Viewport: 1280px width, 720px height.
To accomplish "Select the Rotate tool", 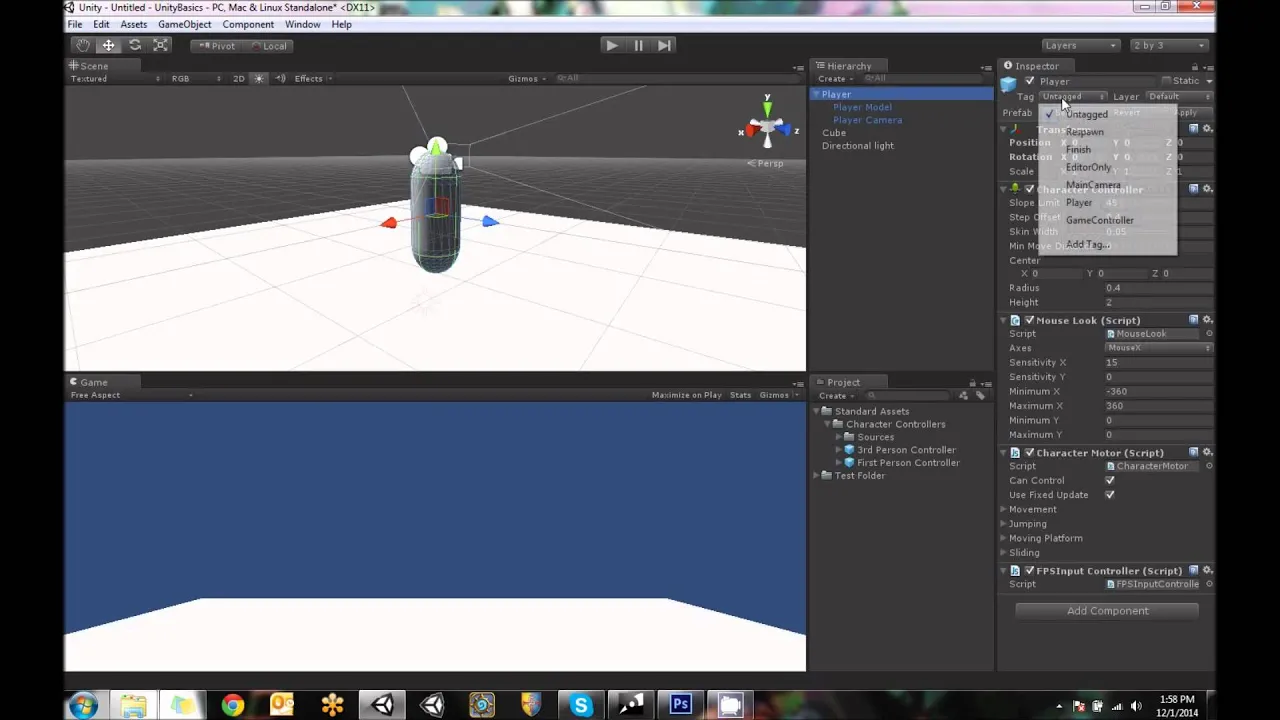I will point(134,45).
